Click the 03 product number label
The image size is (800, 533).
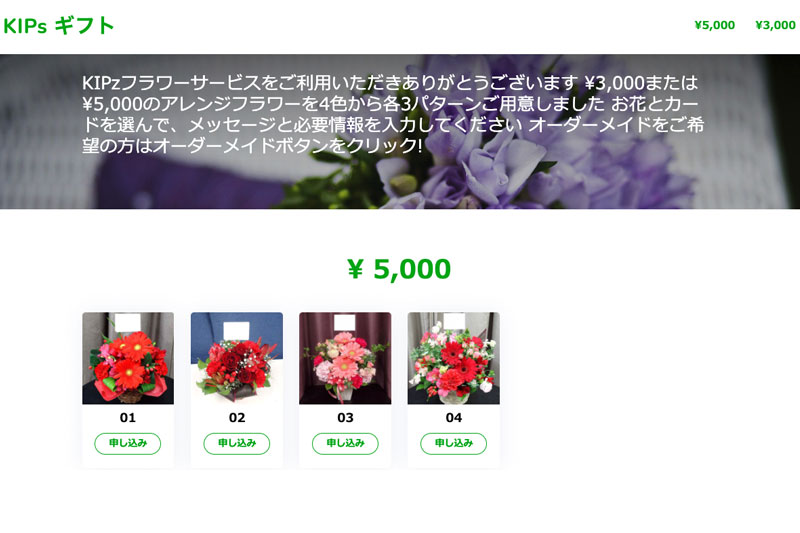point(345,418)
